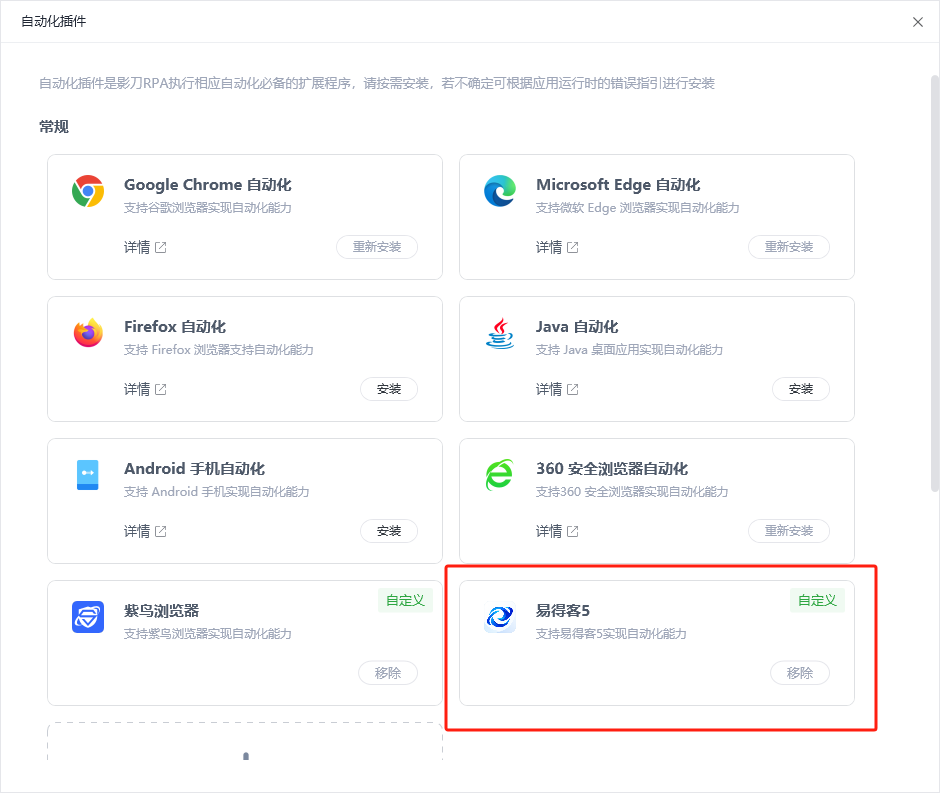Click description 支持 Java 桌面应用实现自动化能力
Viewport: 940px width, 793px height.
[x=629, y=350]
